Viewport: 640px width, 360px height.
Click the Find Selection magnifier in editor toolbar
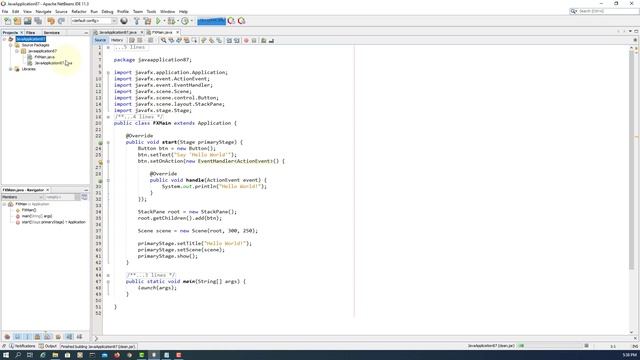point(163,40)
